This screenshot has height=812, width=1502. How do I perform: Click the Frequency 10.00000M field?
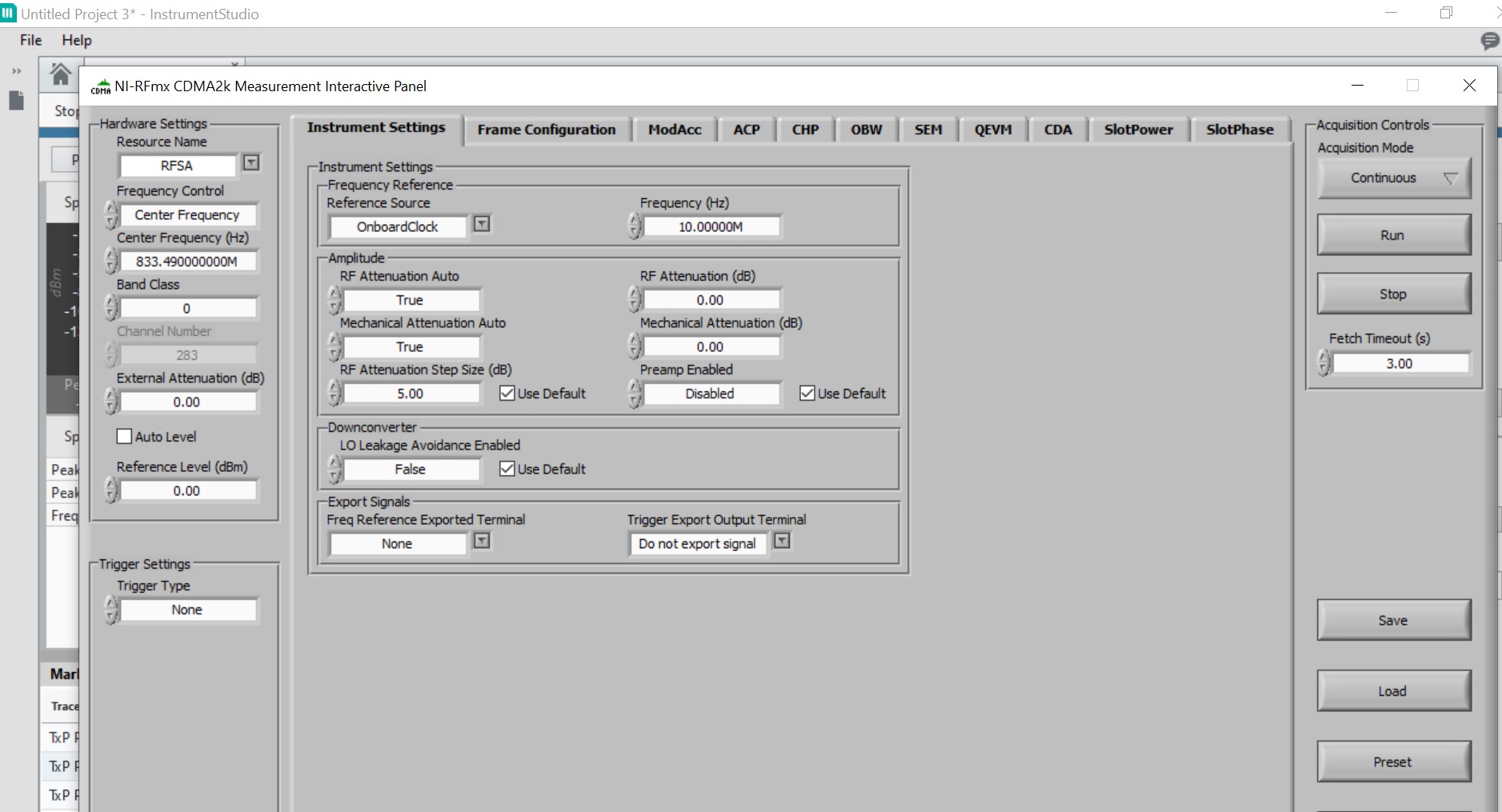711,227
